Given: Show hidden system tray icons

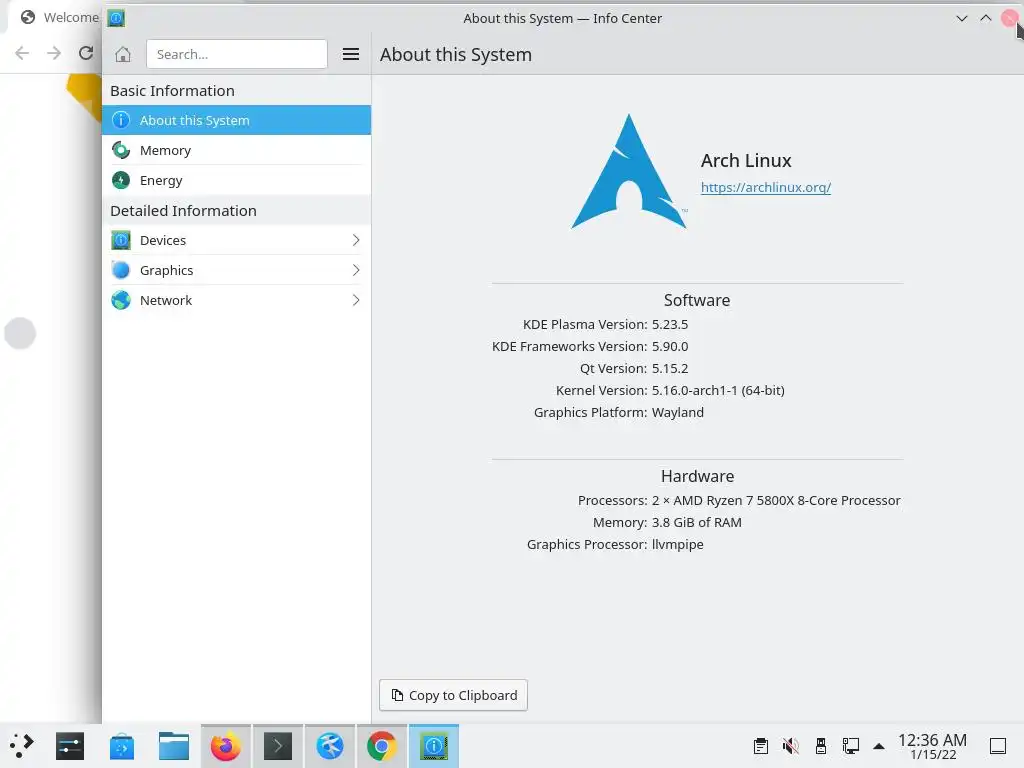Looking at the screenshot, I should [x=879, y=746].
